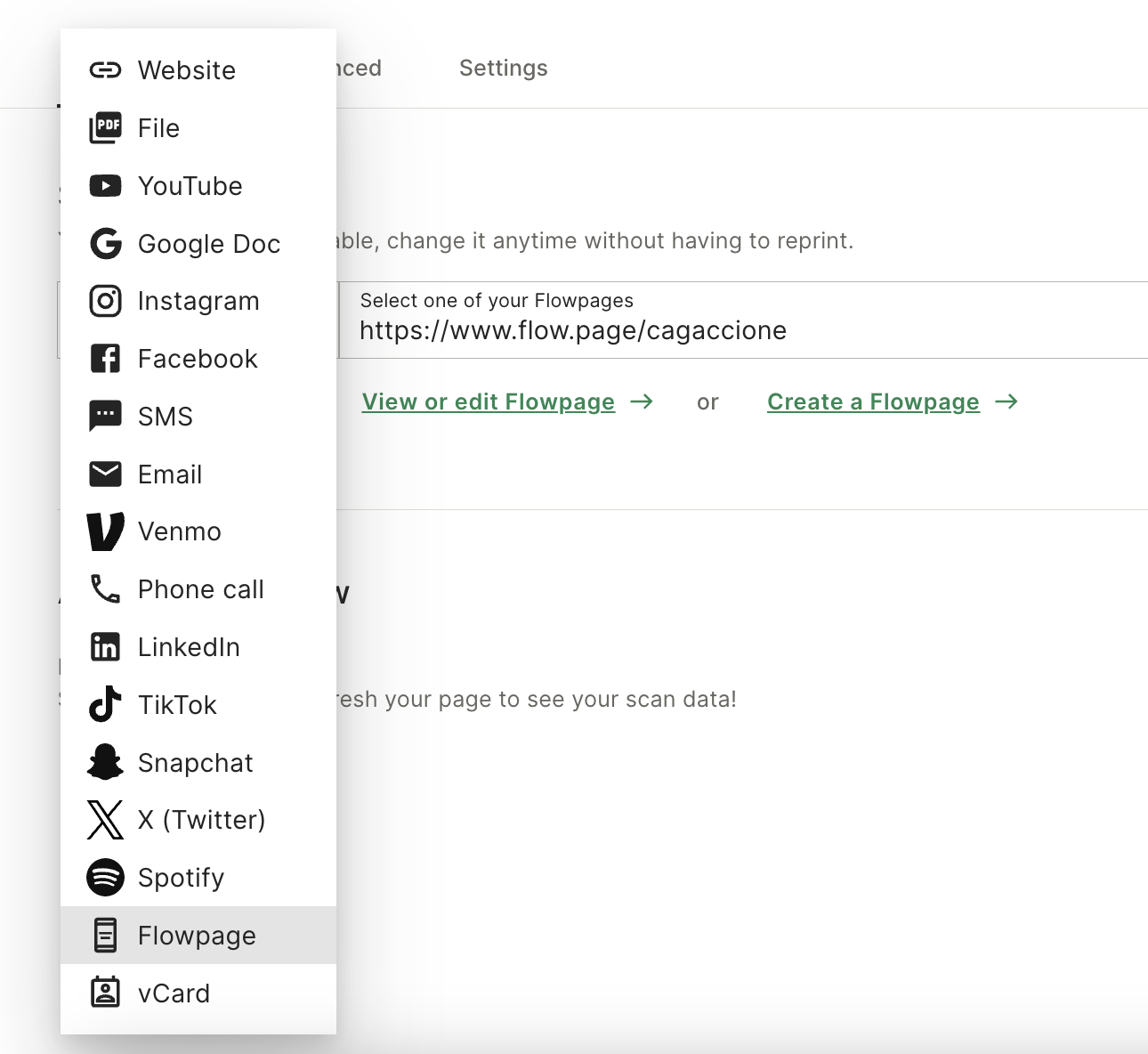Pick the Phone call handset icon
The image size is (1148, 1054).
click(105, 589)
